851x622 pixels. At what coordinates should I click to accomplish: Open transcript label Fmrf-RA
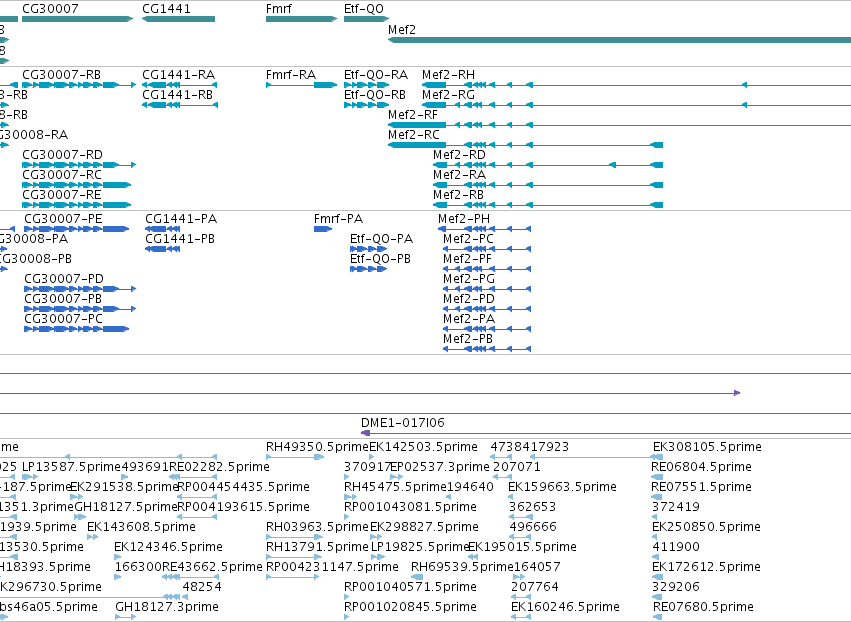(291, 75)
